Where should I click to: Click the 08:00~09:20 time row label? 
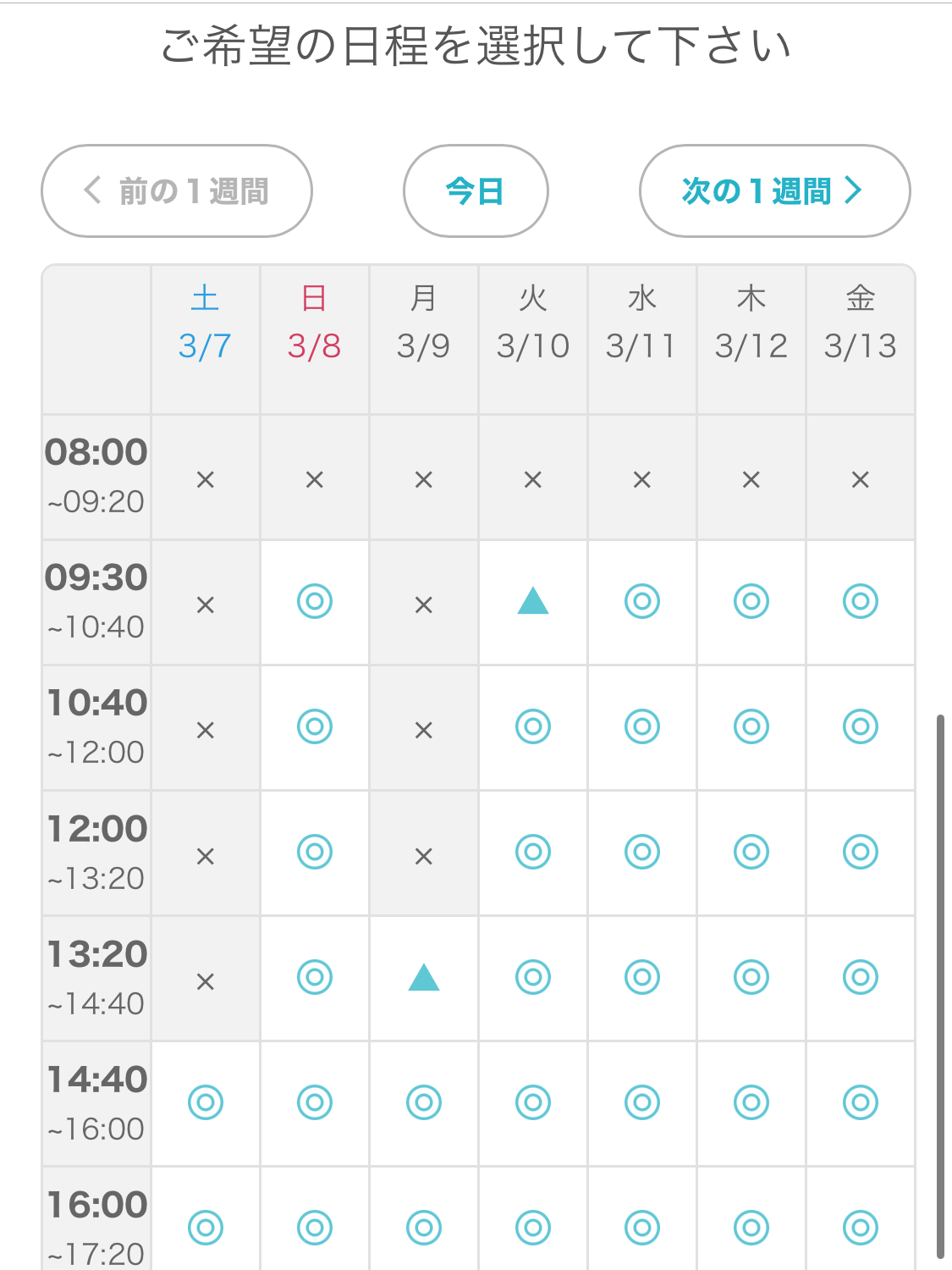[96, 476]
